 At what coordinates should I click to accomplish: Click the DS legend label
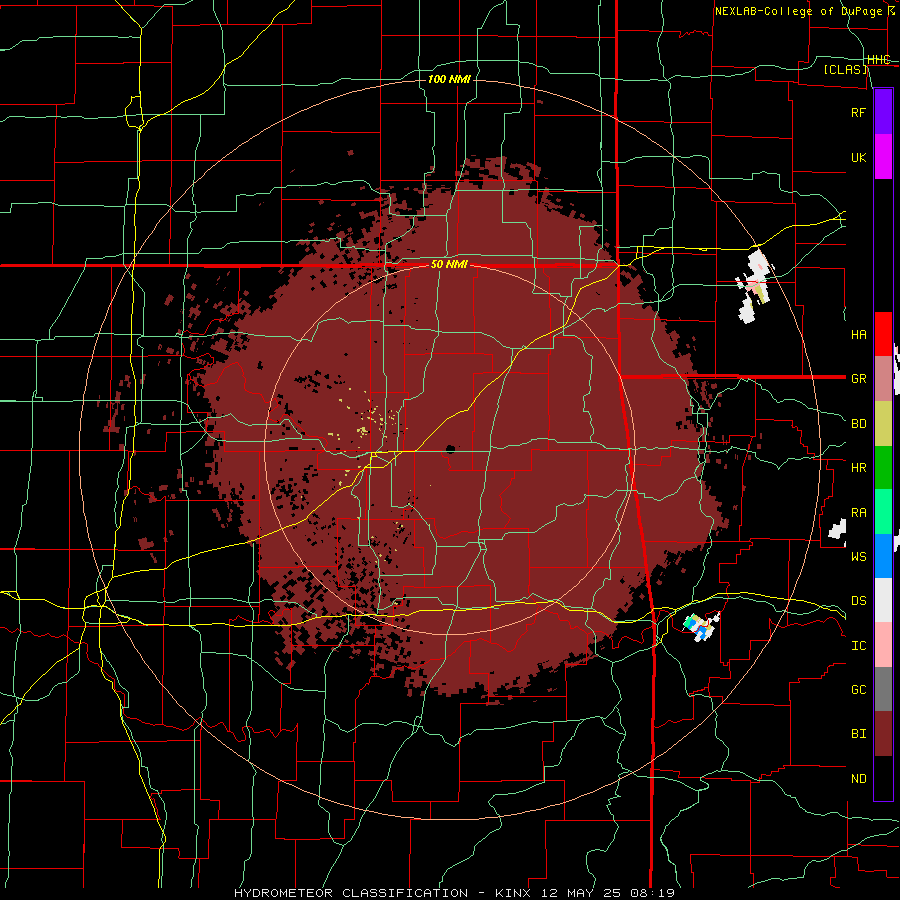pyautogui.click(x=858, y=600)
